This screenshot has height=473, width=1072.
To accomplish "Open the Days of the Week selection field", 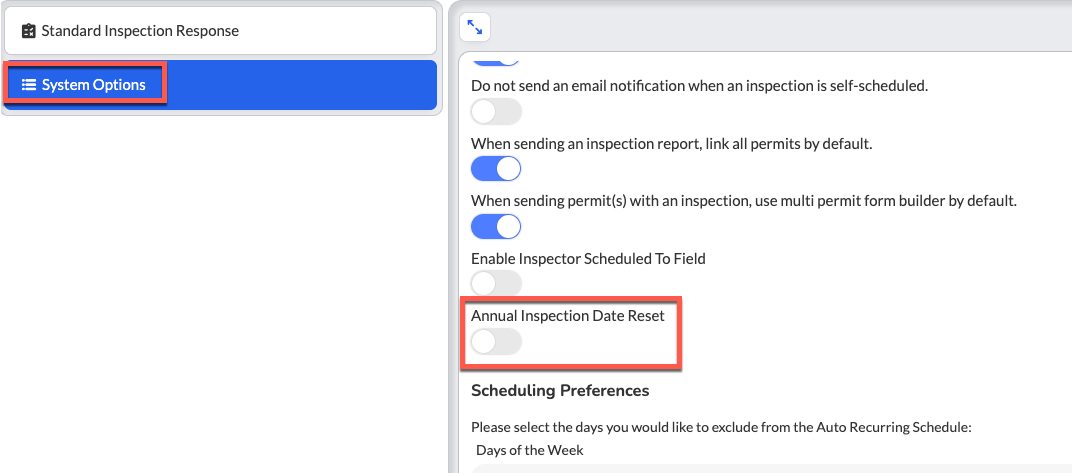I will click(x=771, y=468).
